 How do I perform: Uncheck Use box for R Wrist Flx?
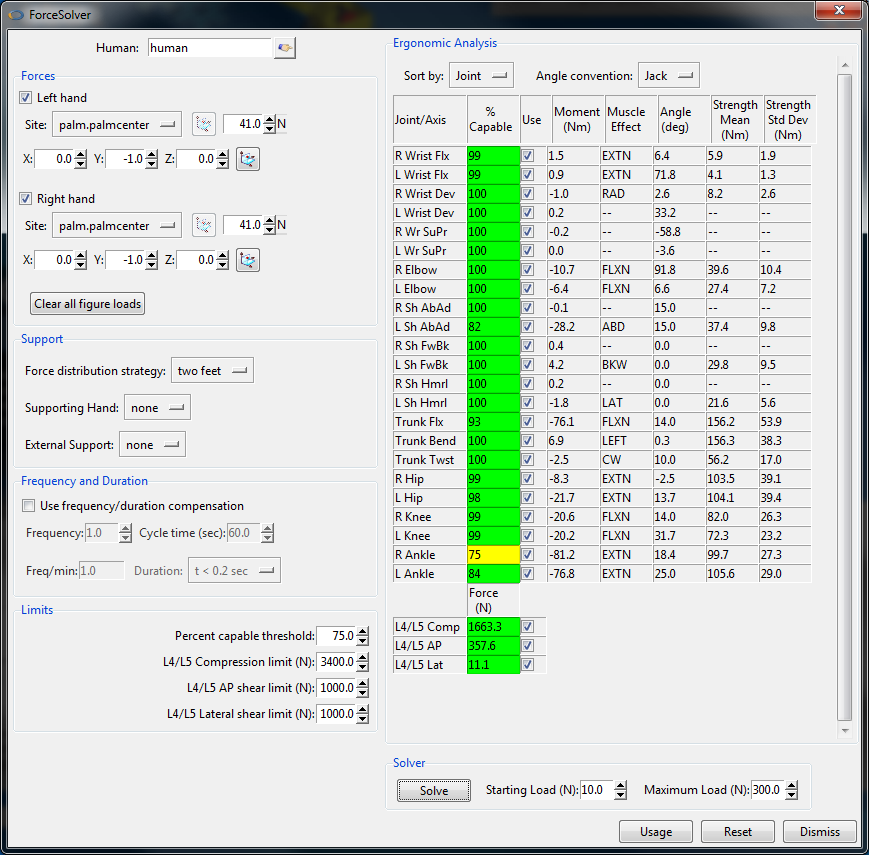tap(528, 156)
